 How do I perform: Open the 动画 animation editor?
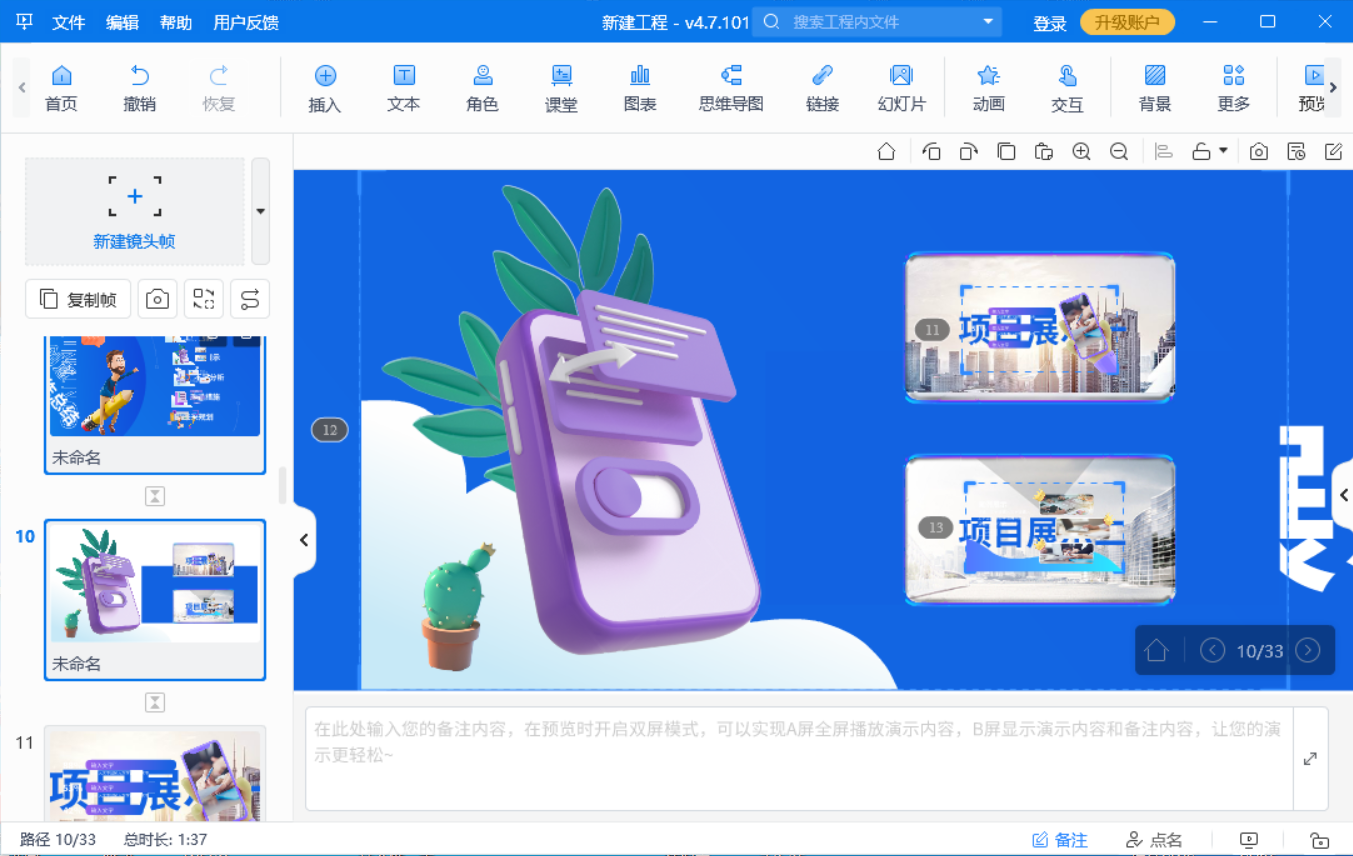click(988, 88)
